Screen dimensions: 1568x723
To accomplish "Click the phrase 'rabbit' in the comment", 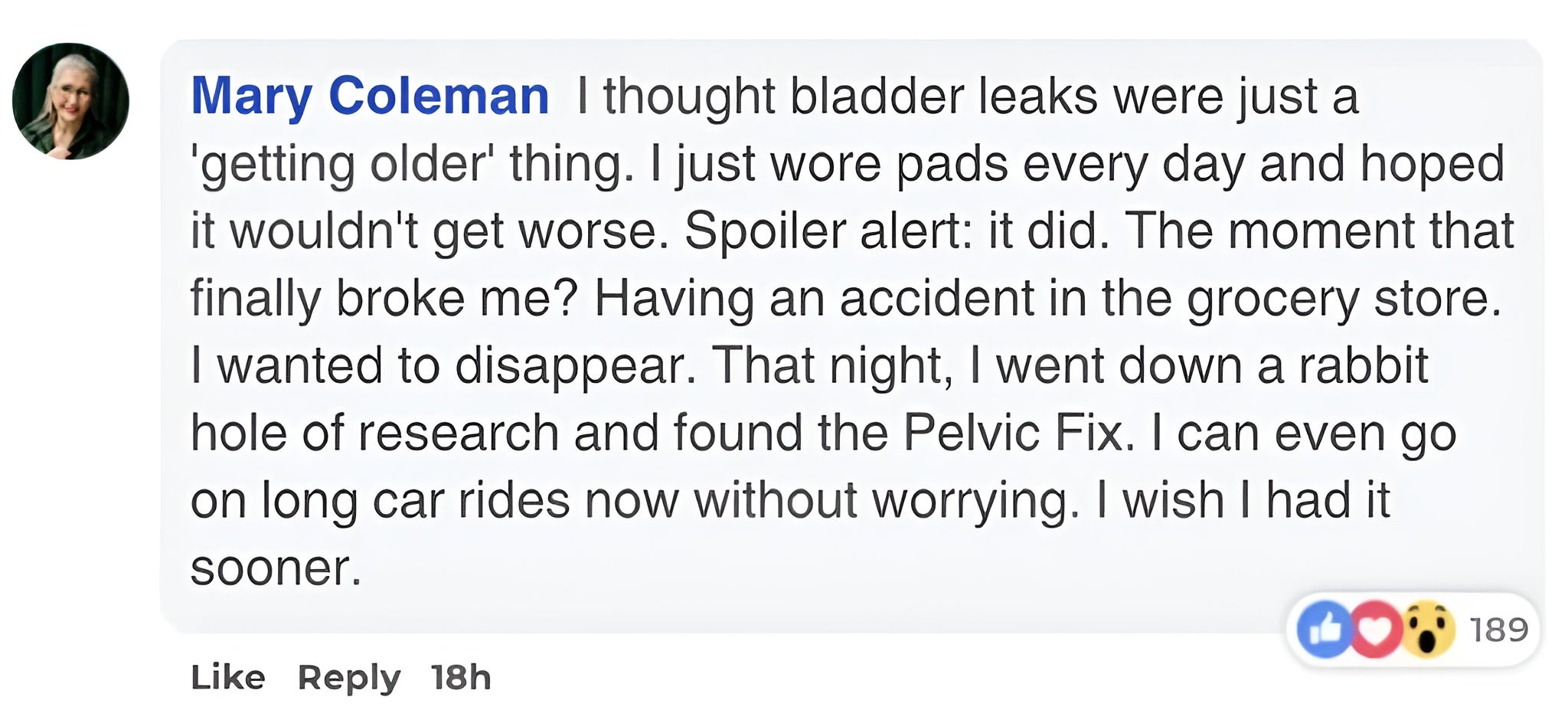I will tap(1363, 366).
